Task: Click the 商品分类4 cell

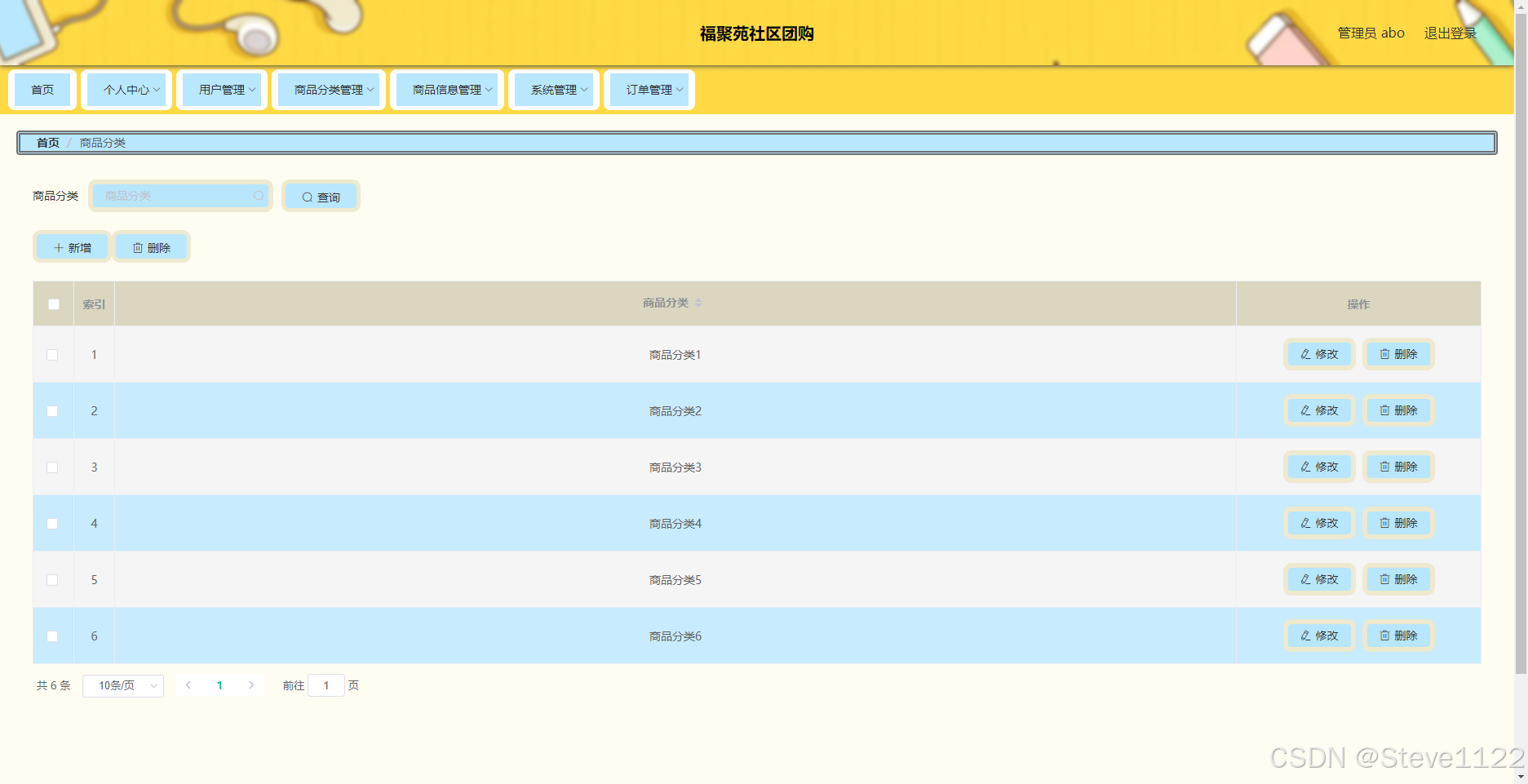Action: point(675,524)
